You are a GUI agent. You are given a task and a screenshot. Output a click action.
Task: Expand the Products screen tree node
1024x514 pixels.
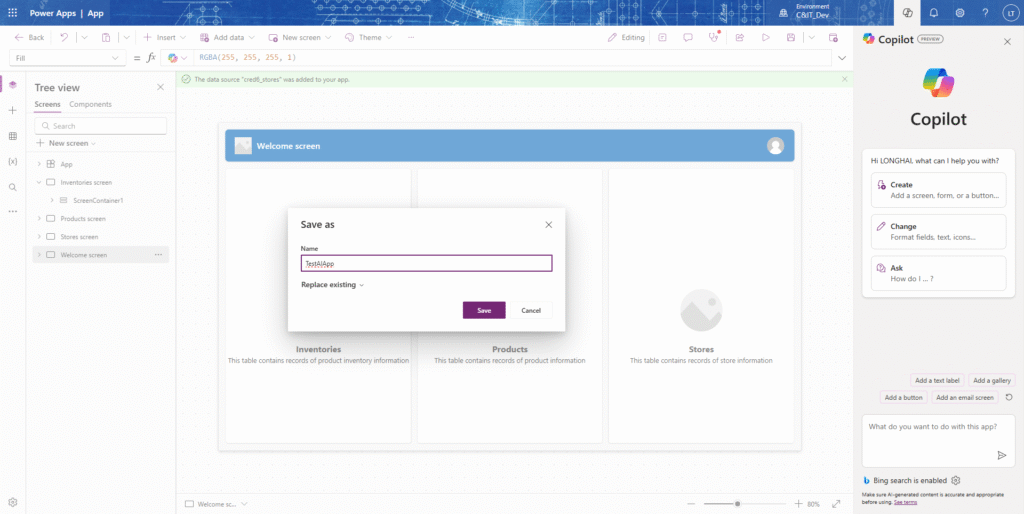point(39,219)
